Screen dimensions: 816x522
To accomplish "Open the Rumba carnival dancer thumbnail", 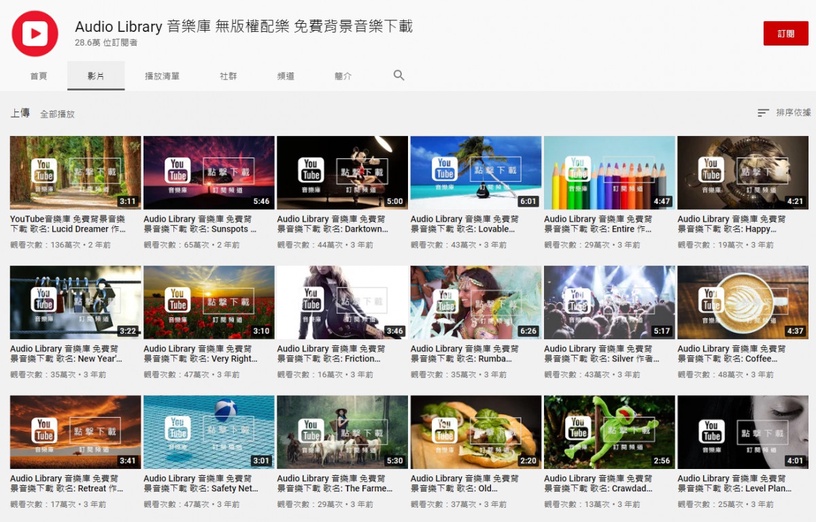I will (x=476, y=302).
